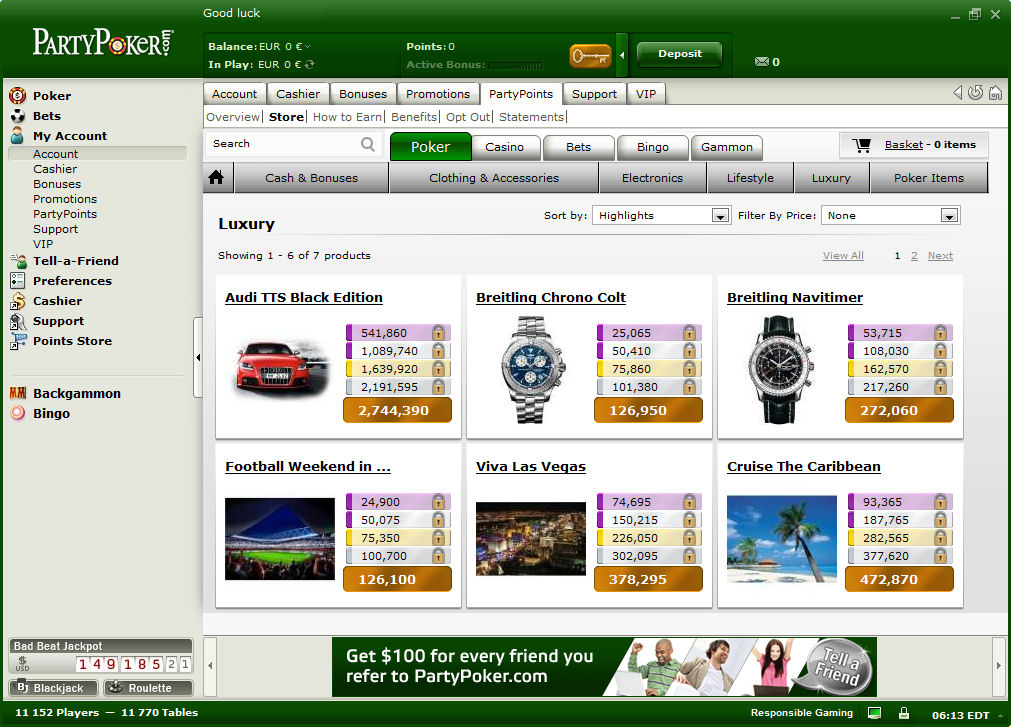
Task: Select the Gammon store tab
Action: click(x=727, y=147)
